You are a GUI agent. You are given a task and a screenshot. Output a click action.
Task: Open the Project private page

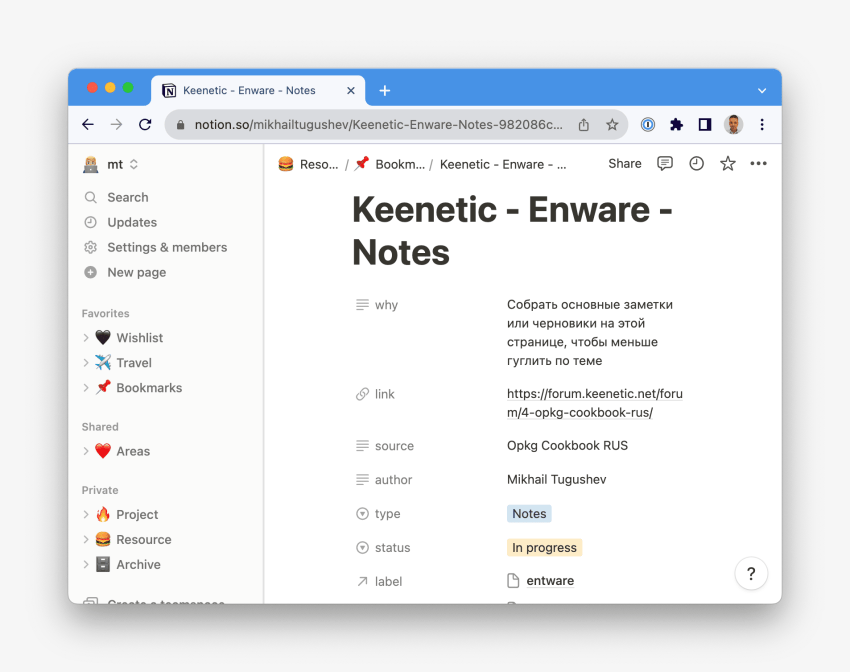(137, 514)
